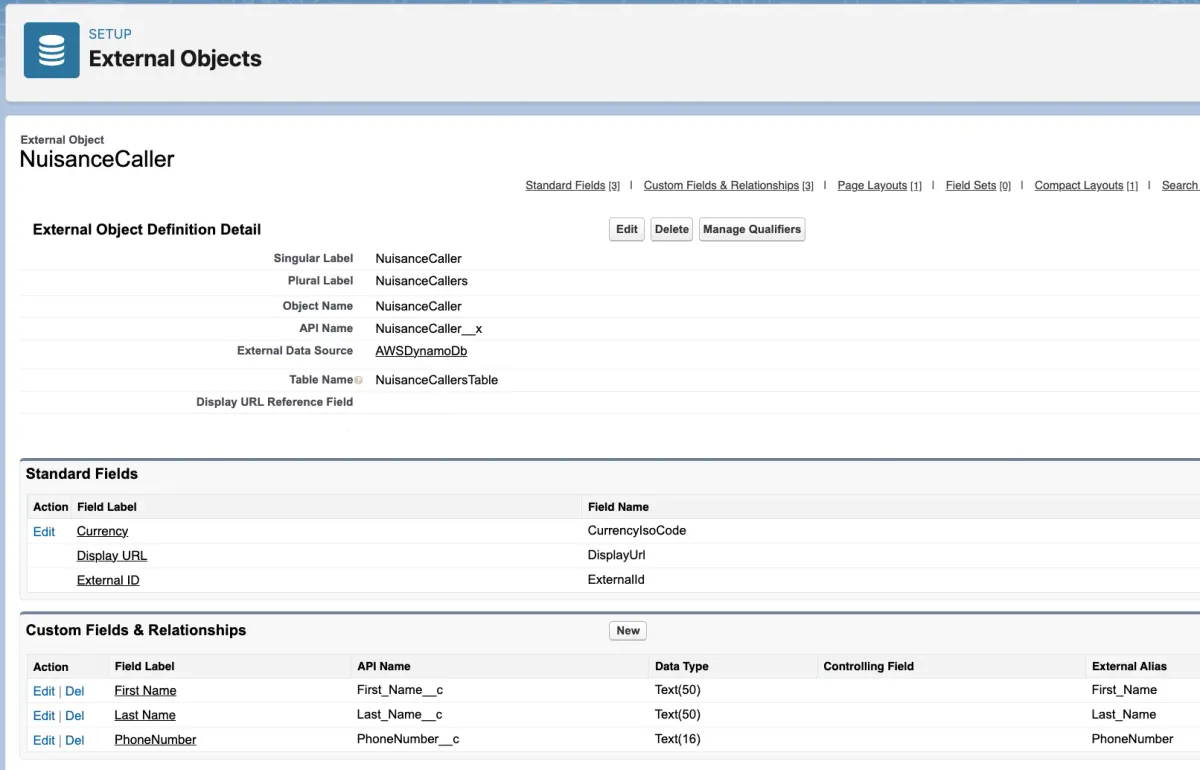Viewport: 1200px width, 770px height.
Task: Edit the PhoneNumber custom field
Action: (44, 741)
